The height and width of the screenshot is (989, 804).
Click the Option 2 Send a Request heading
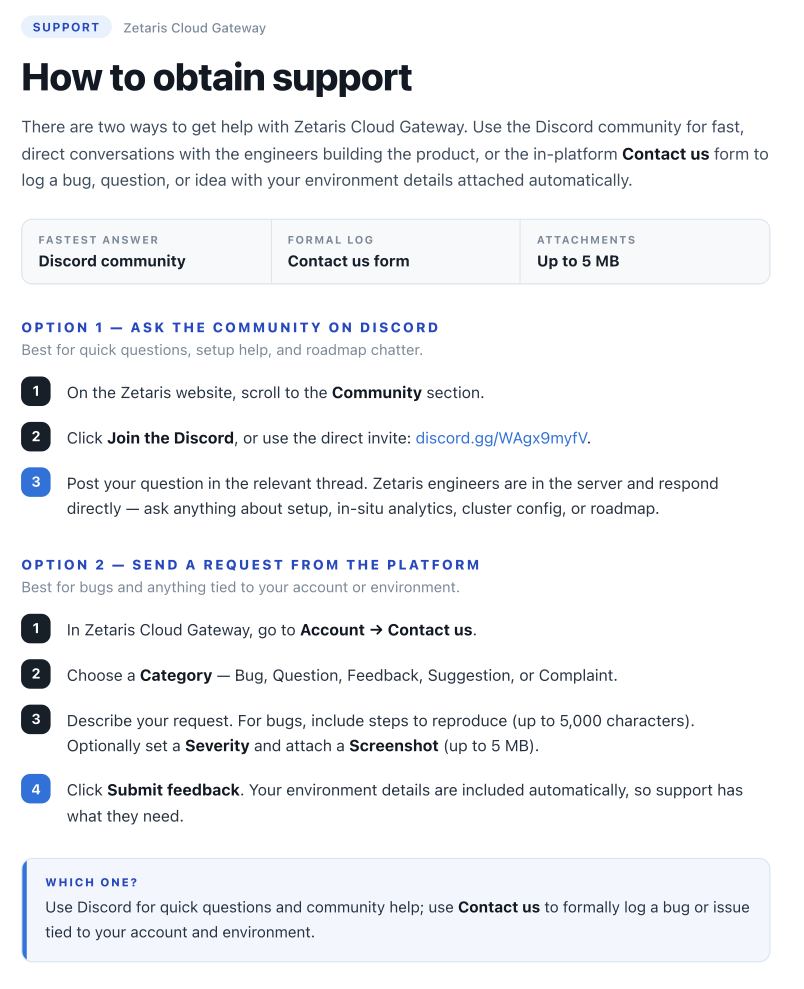pos(250,565)
